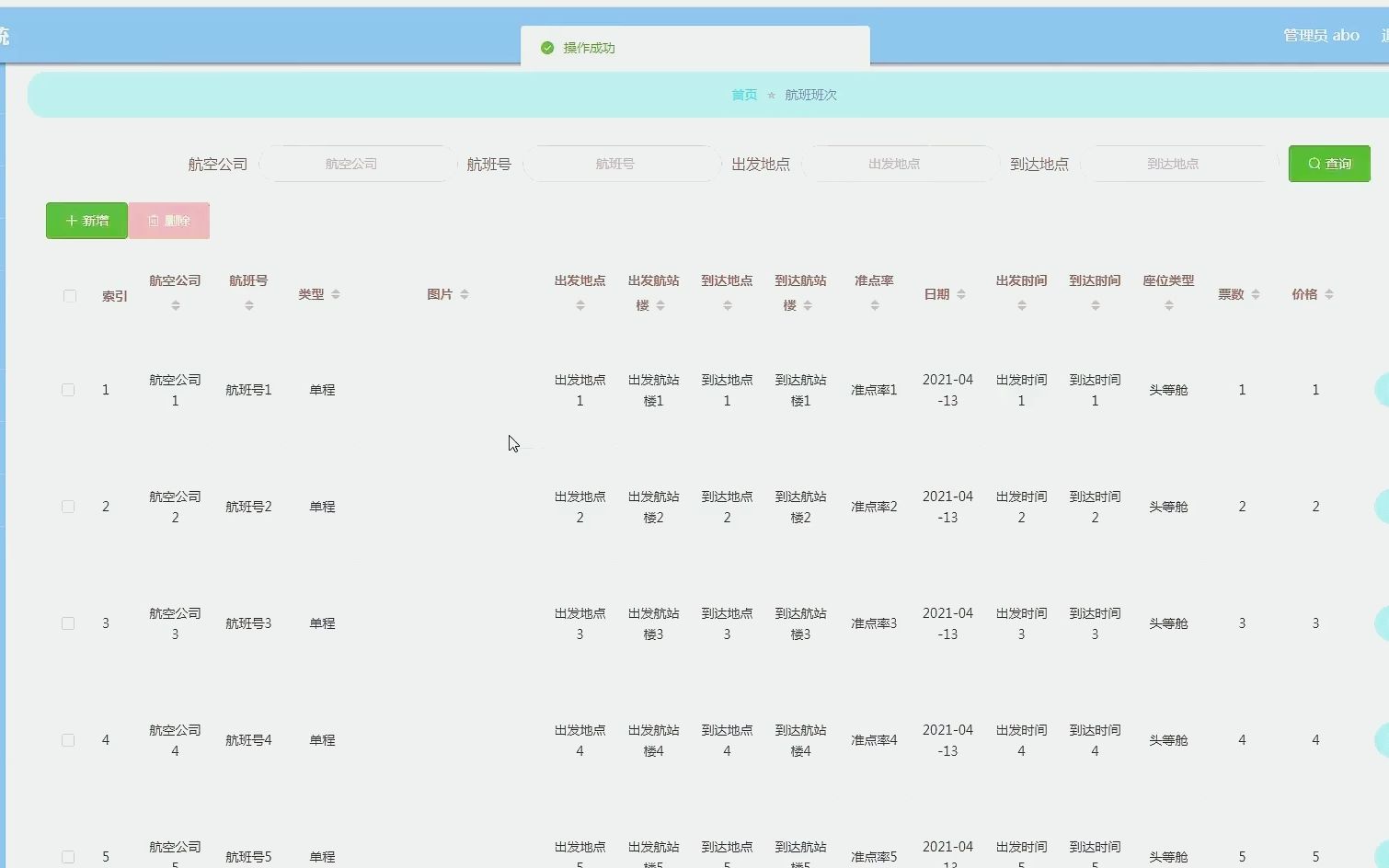The image size is (1389, 868).
Task: Check the checkbox for row 2
Action: pos(68,507)
